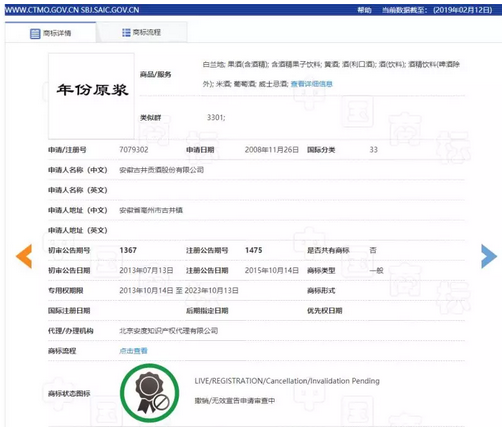Click the 商标类型 value 一般

[x=376, y=270]
